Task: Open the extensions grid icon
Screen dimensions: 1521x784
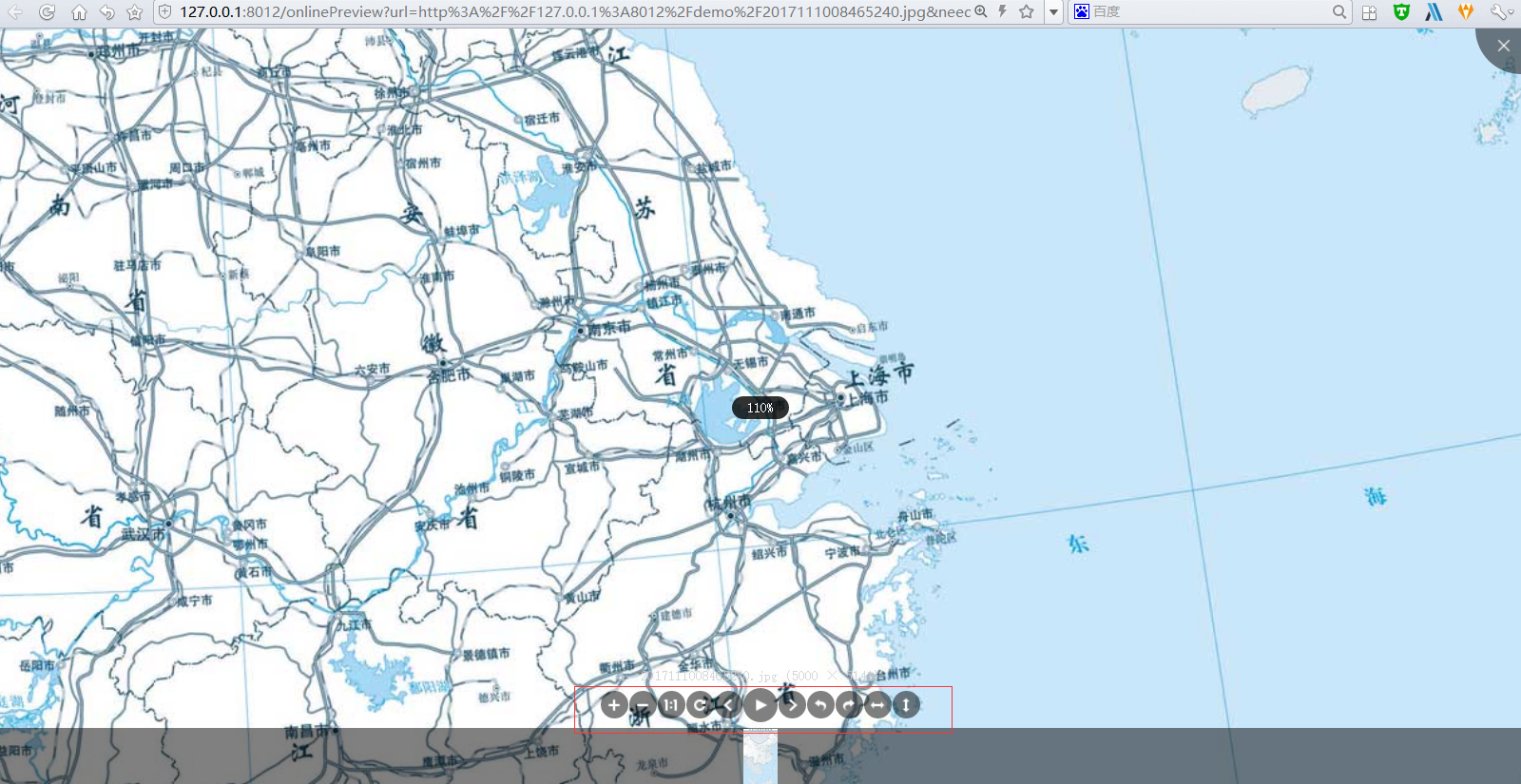Action: pos(1369,12)
